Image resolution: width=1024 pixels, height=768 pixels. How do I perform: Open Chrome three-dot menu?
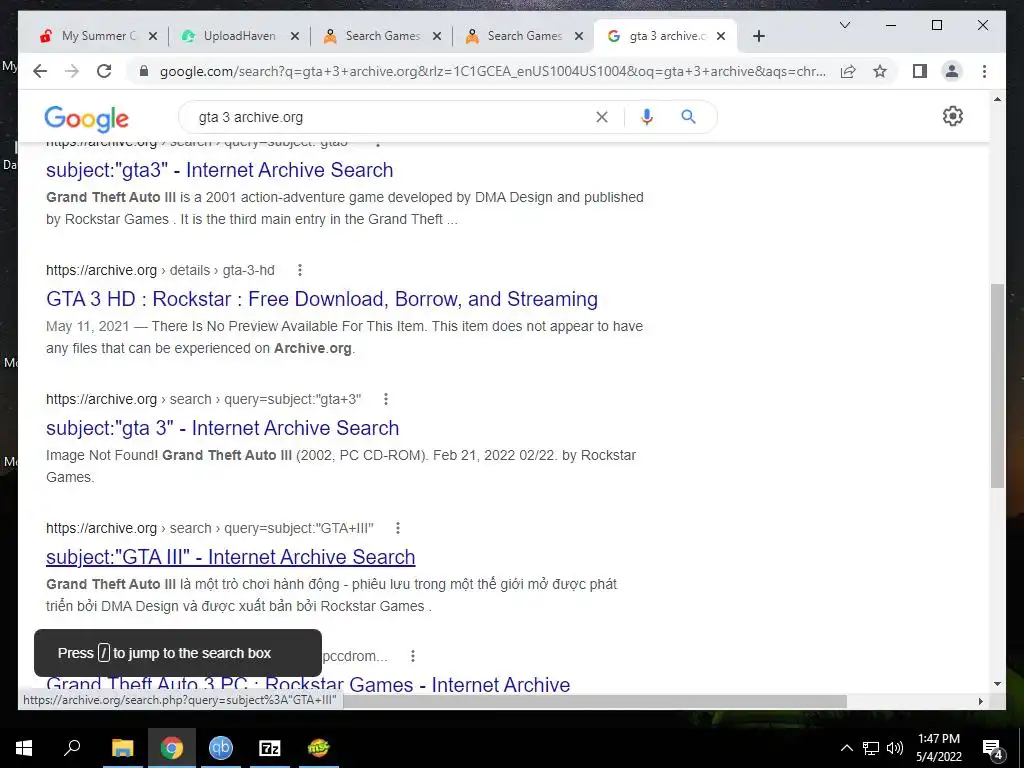(x=984, y=71)
